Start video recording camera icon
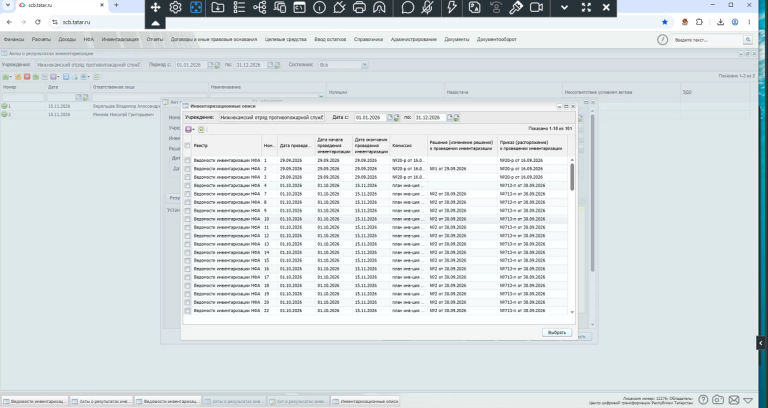Screen dimensions: 768x408 [x=537, y=7]
